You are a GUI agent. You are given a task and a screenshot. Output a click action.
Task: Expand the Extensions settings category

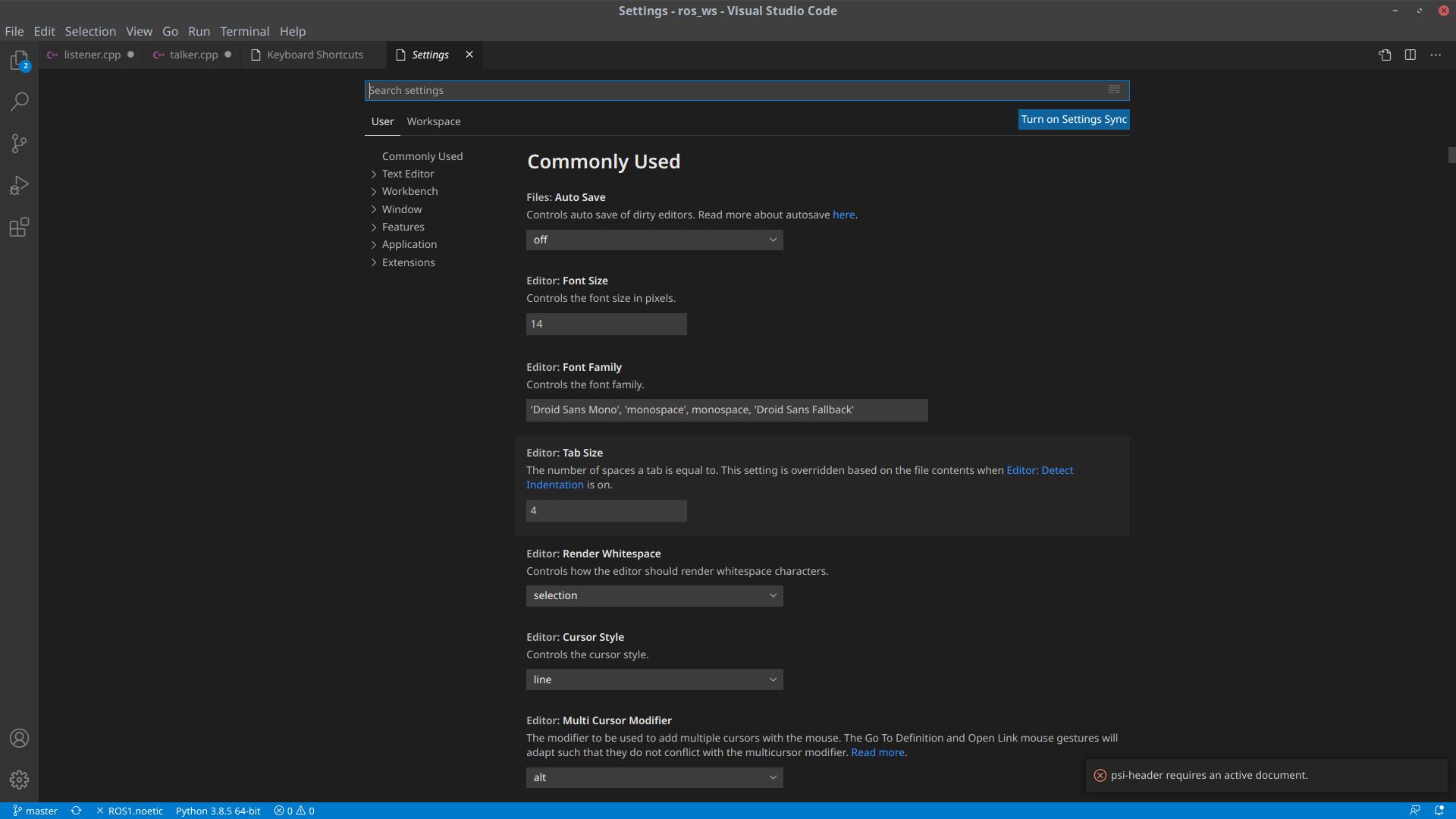click(x=408, y=262)
